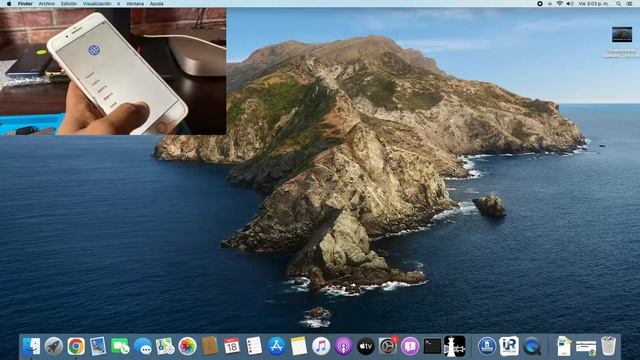640x360 pixels.
Task: Click the iPhone video overlay window
Action: pos(113,71)
